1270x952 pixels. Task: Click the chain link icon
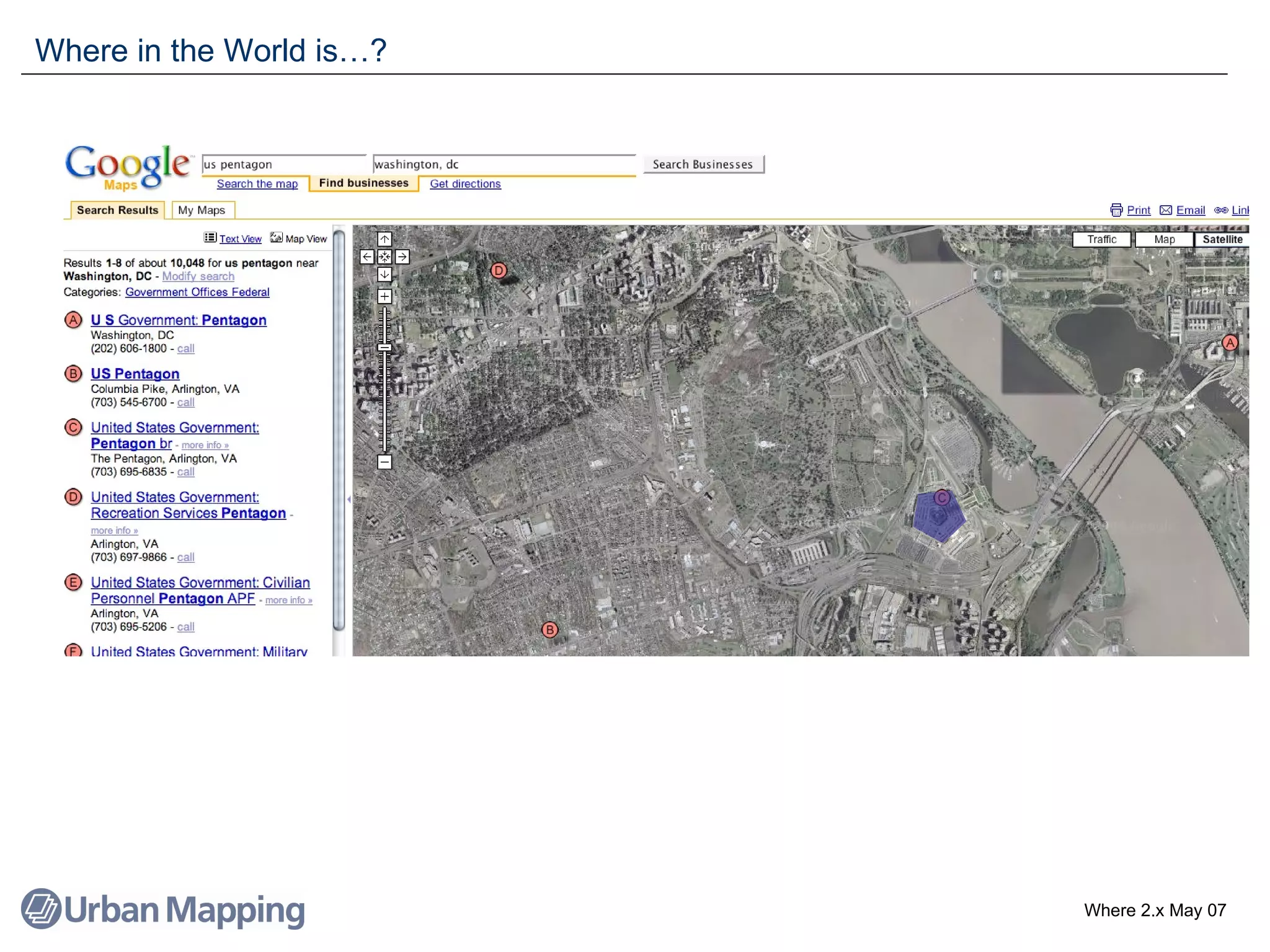[1221, 210]
